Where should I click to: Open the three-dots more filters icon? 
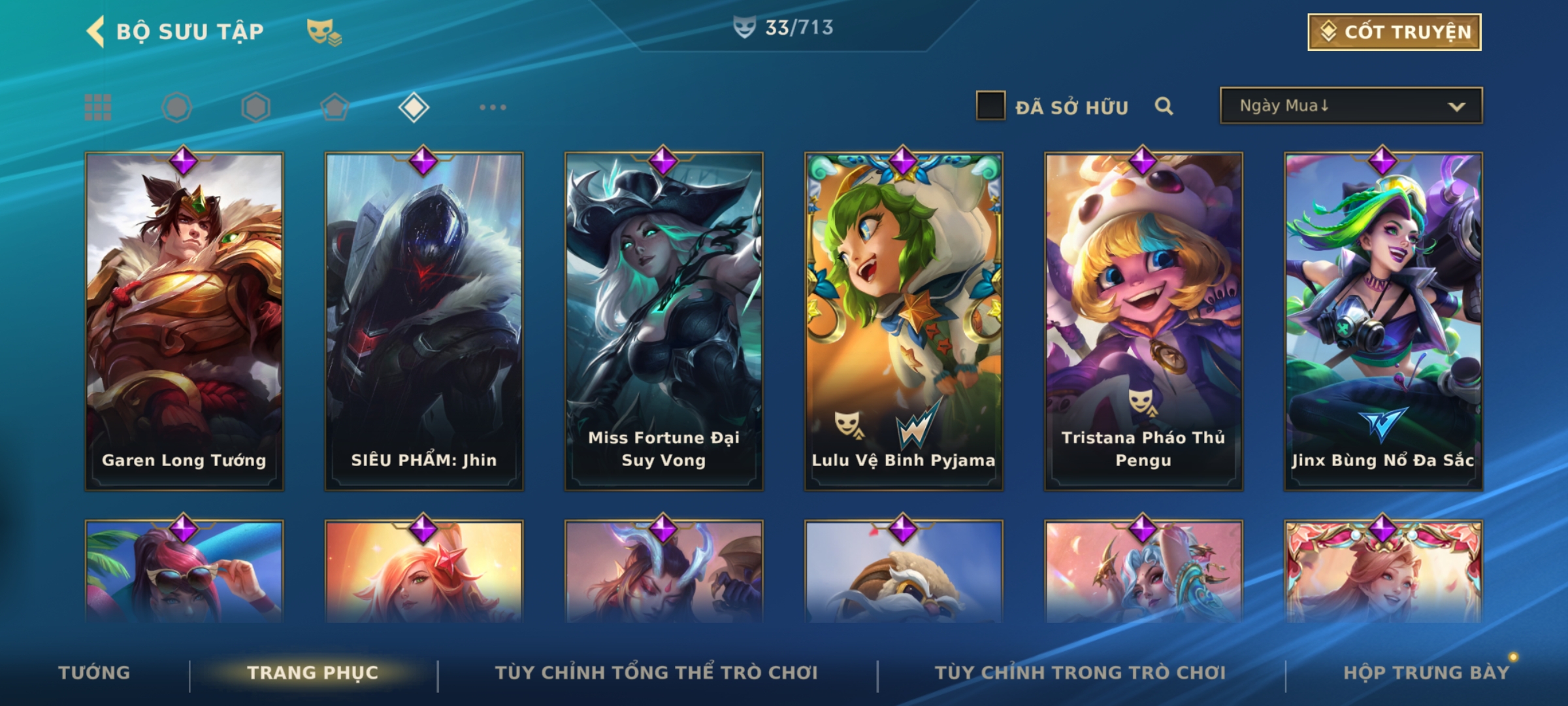pos(493,107)
